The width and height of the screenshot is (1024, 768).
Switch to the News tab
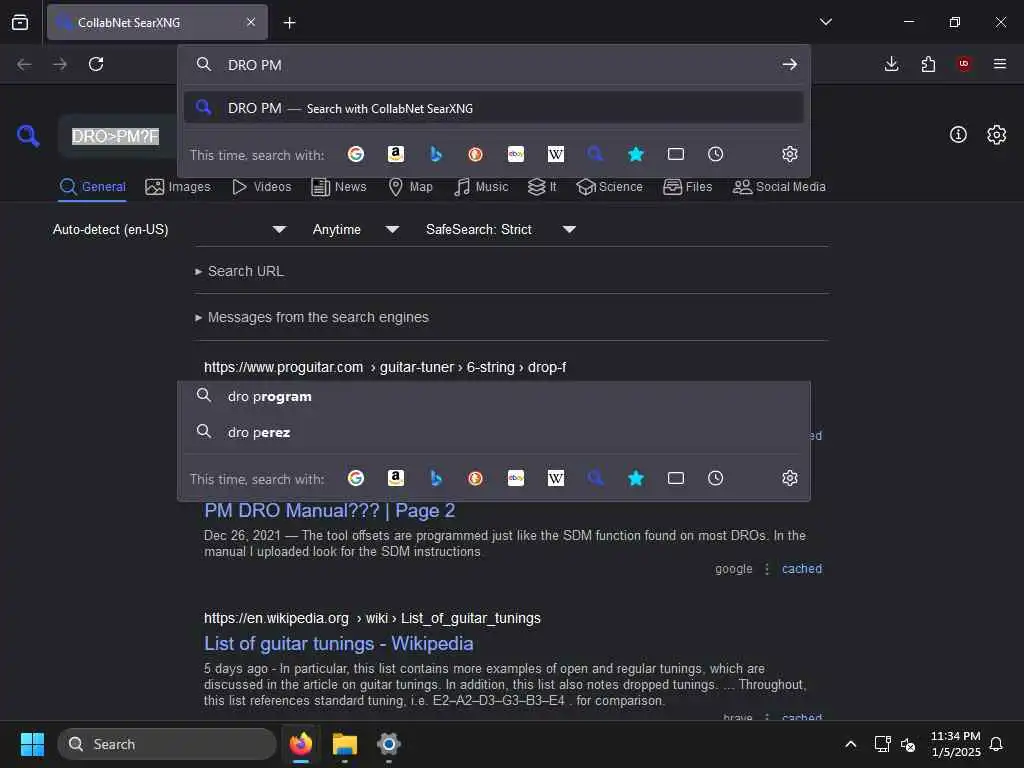(339, 187)
